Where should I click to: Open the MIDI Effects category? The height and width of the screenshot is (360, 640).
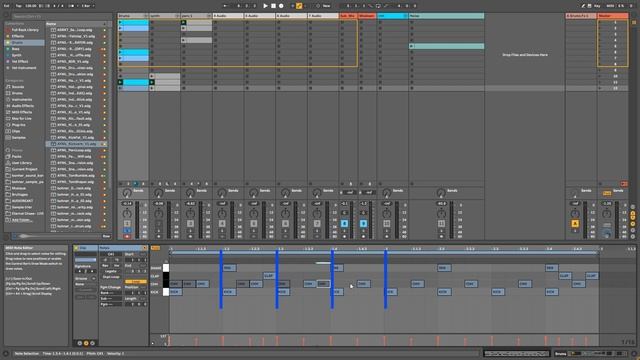[x=22, y=112]
